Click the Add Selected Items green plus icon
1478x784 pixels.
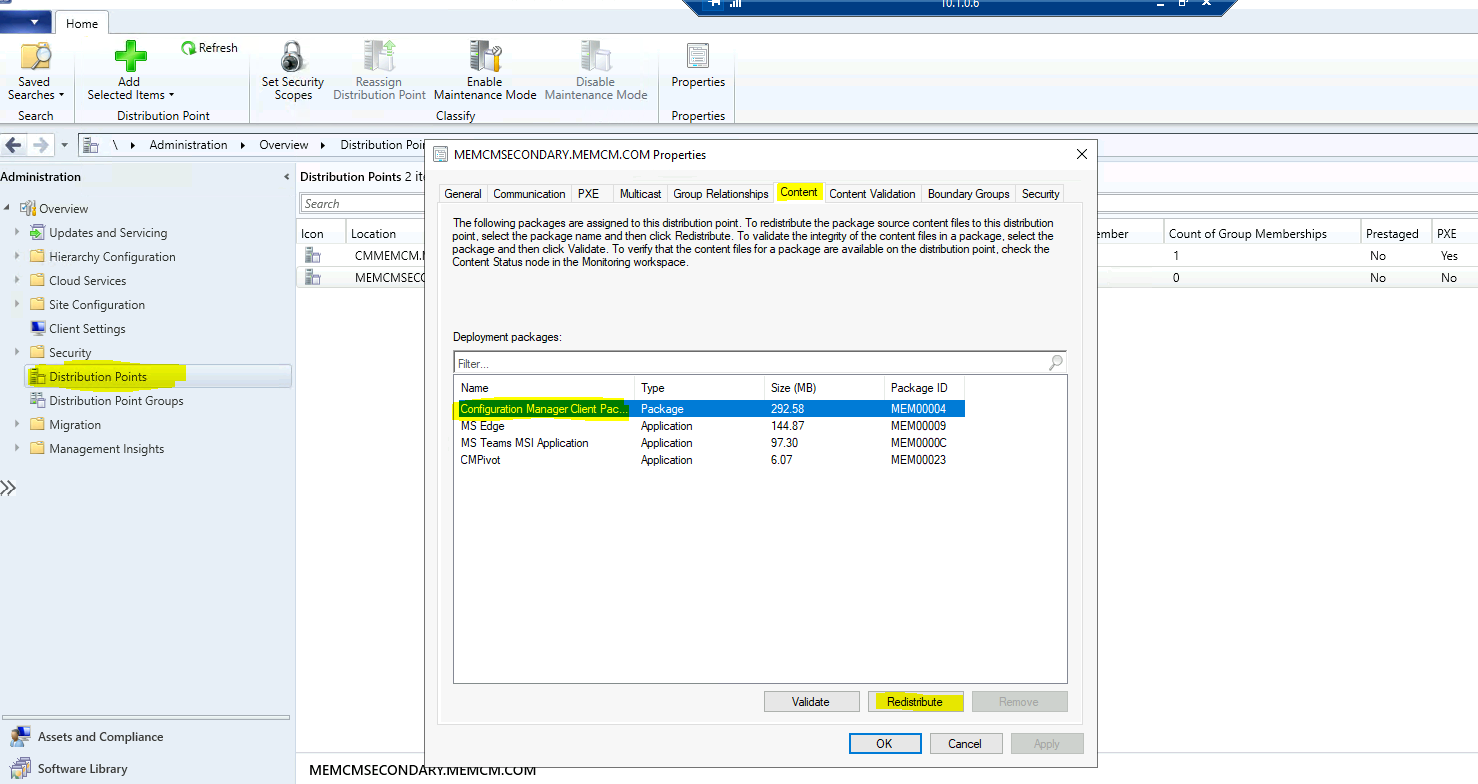coord(130,57)
